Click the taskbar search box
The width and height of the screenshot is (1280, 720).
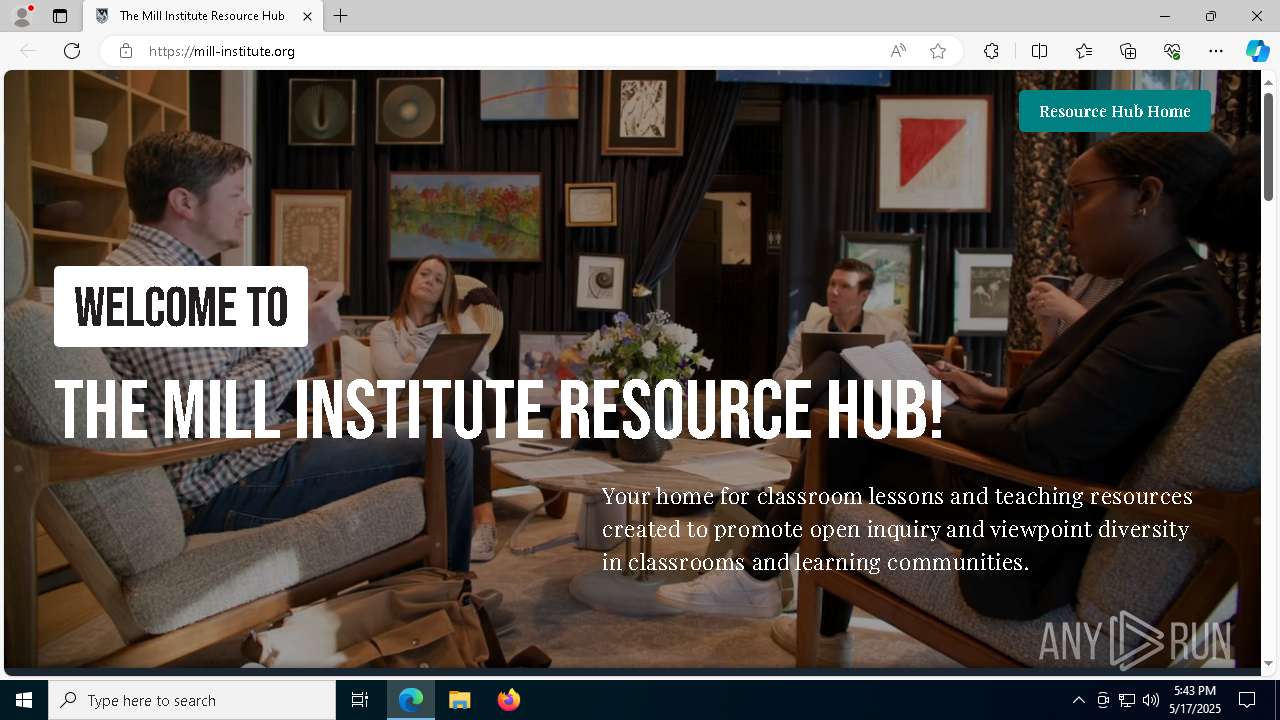click(192, 700)
